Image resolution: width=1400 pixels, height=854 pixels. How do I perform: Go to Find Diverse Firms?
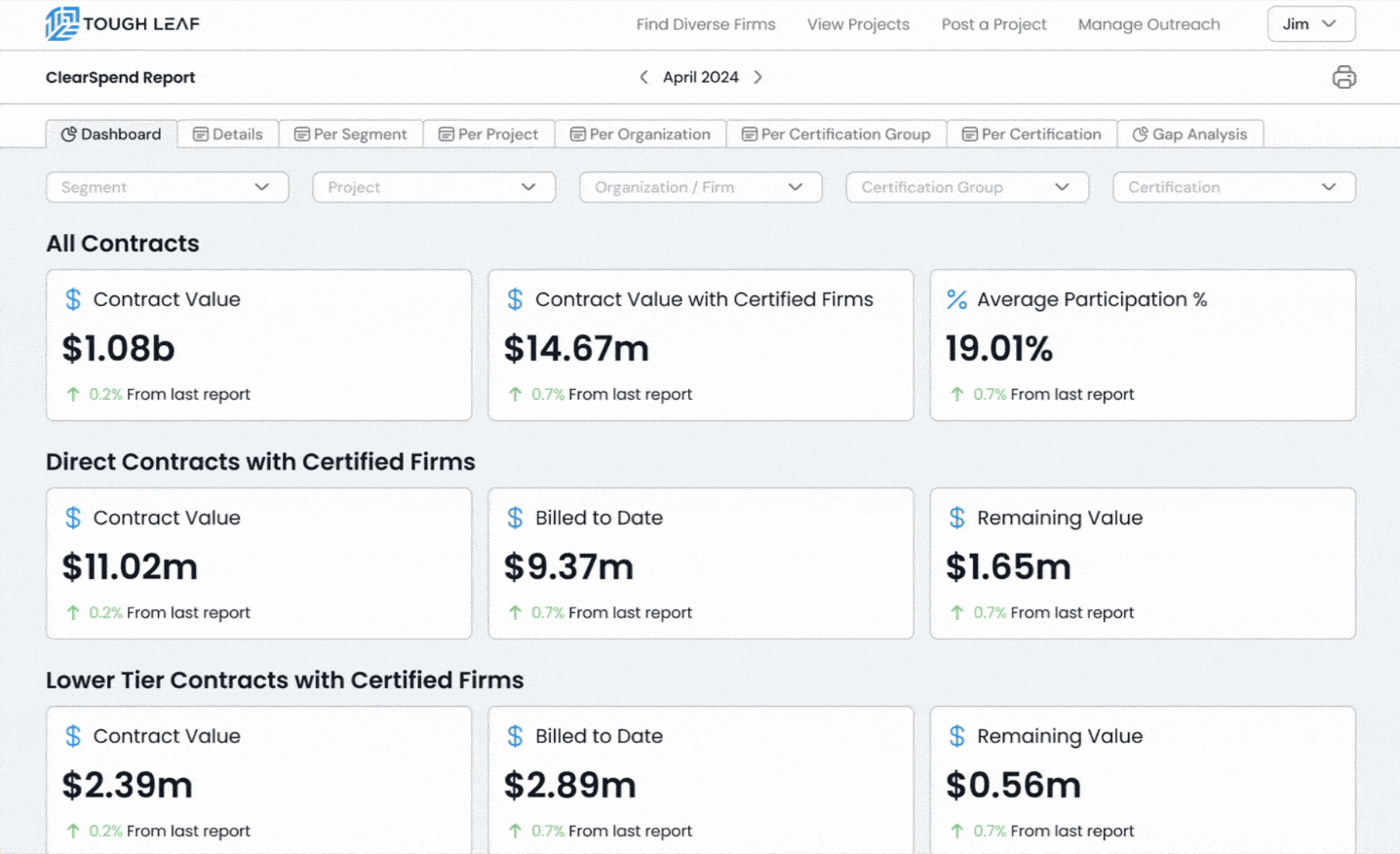(x=706, y=24)
